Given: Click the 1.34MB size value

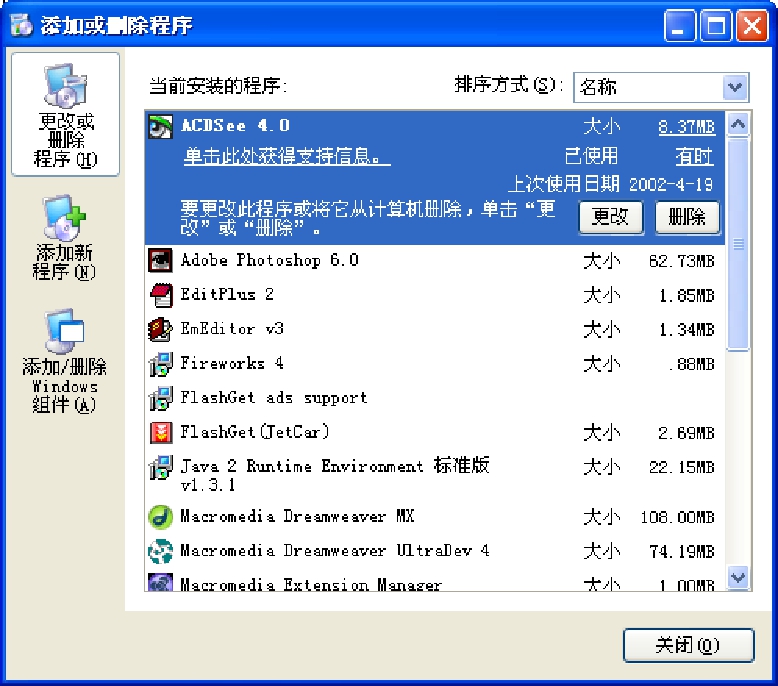Looking at the screenshot, I should tap(686, 330).
